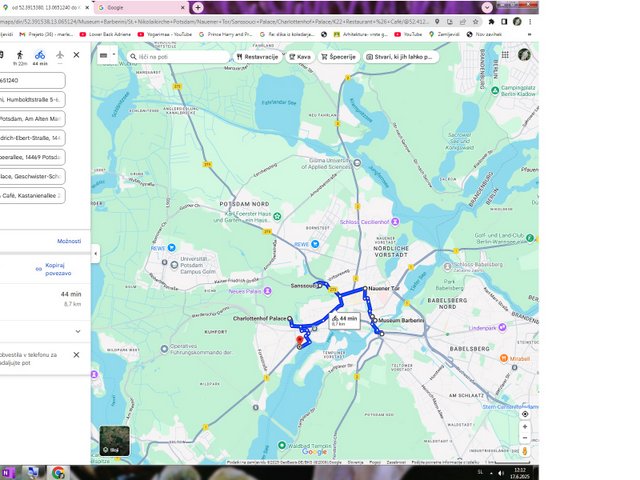This screenshot has height=480, width=640.
Task: Zoom in on the map
Action: (x=525, y=427)
